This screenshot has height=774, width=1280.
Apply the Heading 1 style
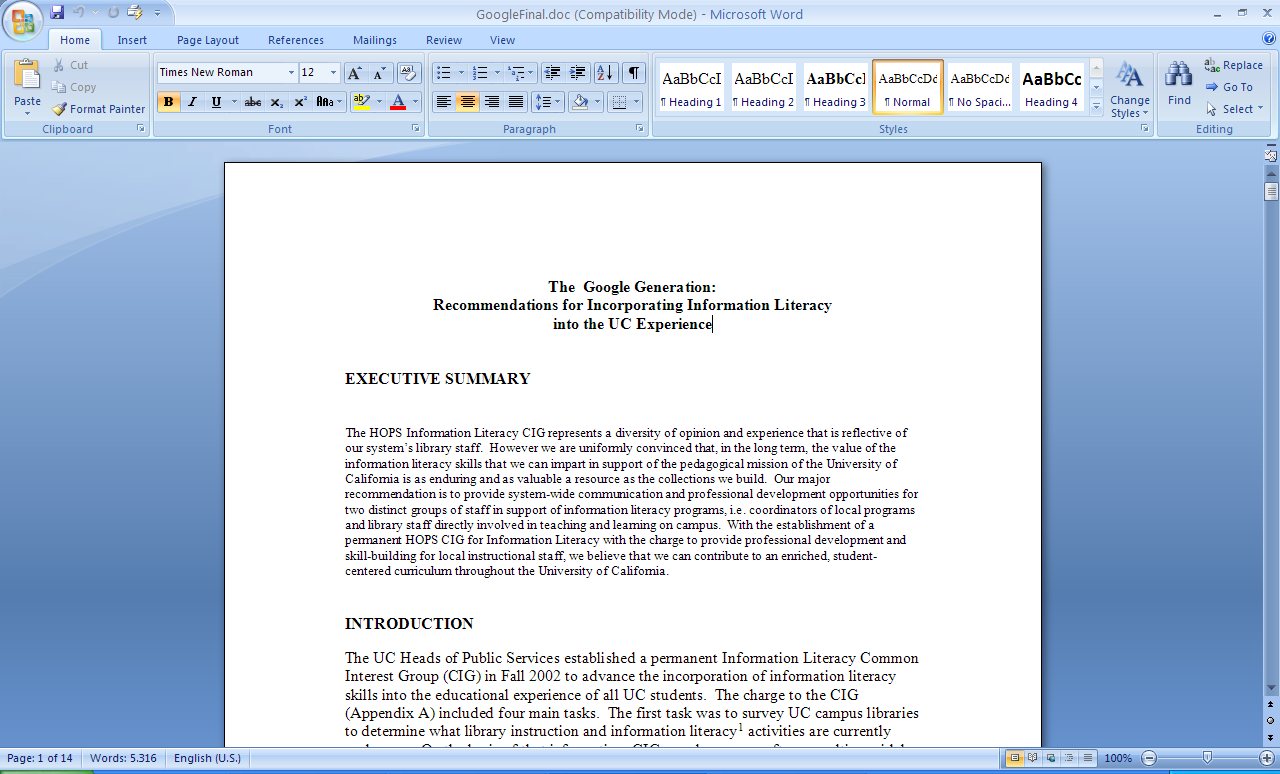tap(691, 87)
